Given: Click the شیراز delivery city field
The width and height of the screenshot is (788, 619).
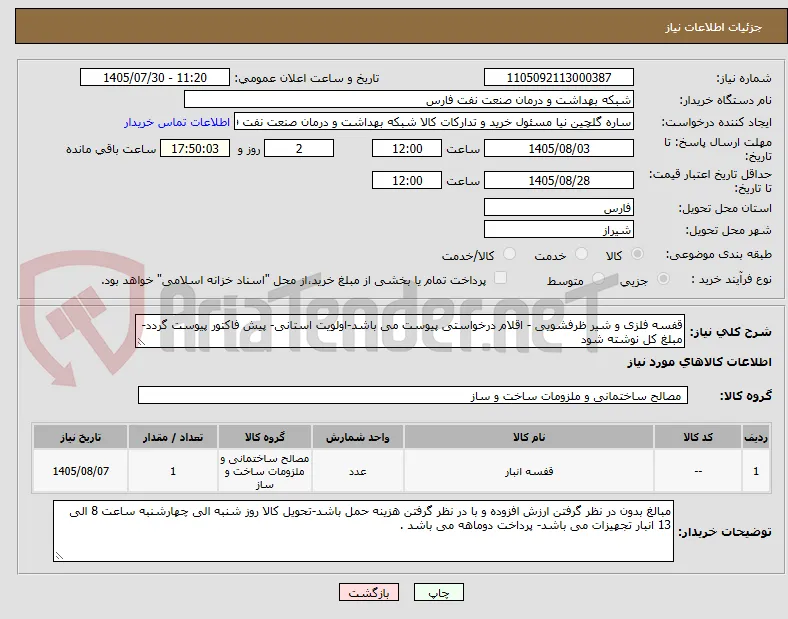Looking at the screenshot, I should pos(558,230).
